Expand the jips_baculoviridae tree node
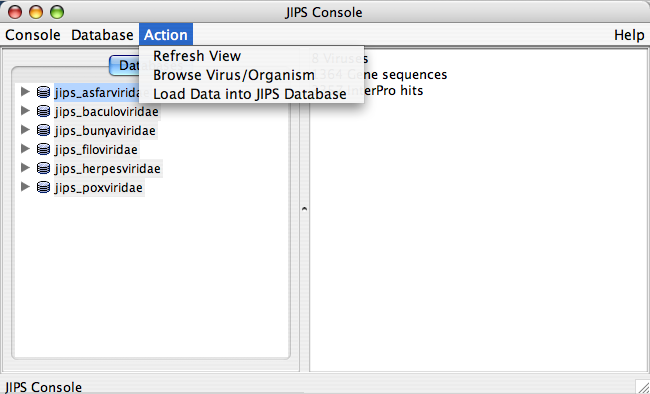Screen dimensions: 650x394 (x=25, y=110)
